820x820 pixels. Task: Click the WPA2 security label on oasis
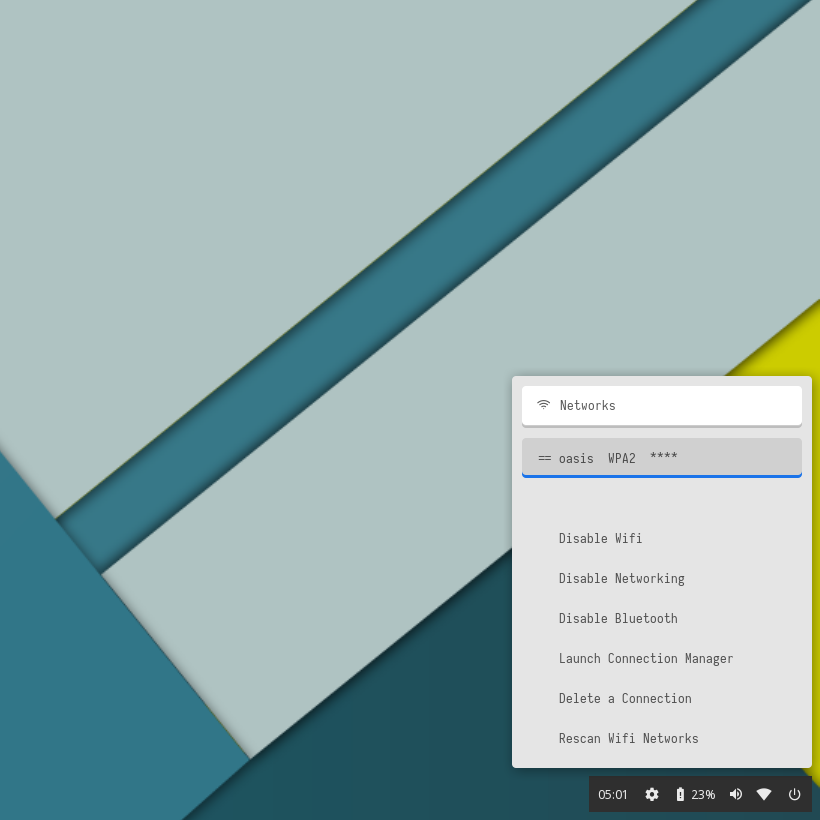[621, 458]
